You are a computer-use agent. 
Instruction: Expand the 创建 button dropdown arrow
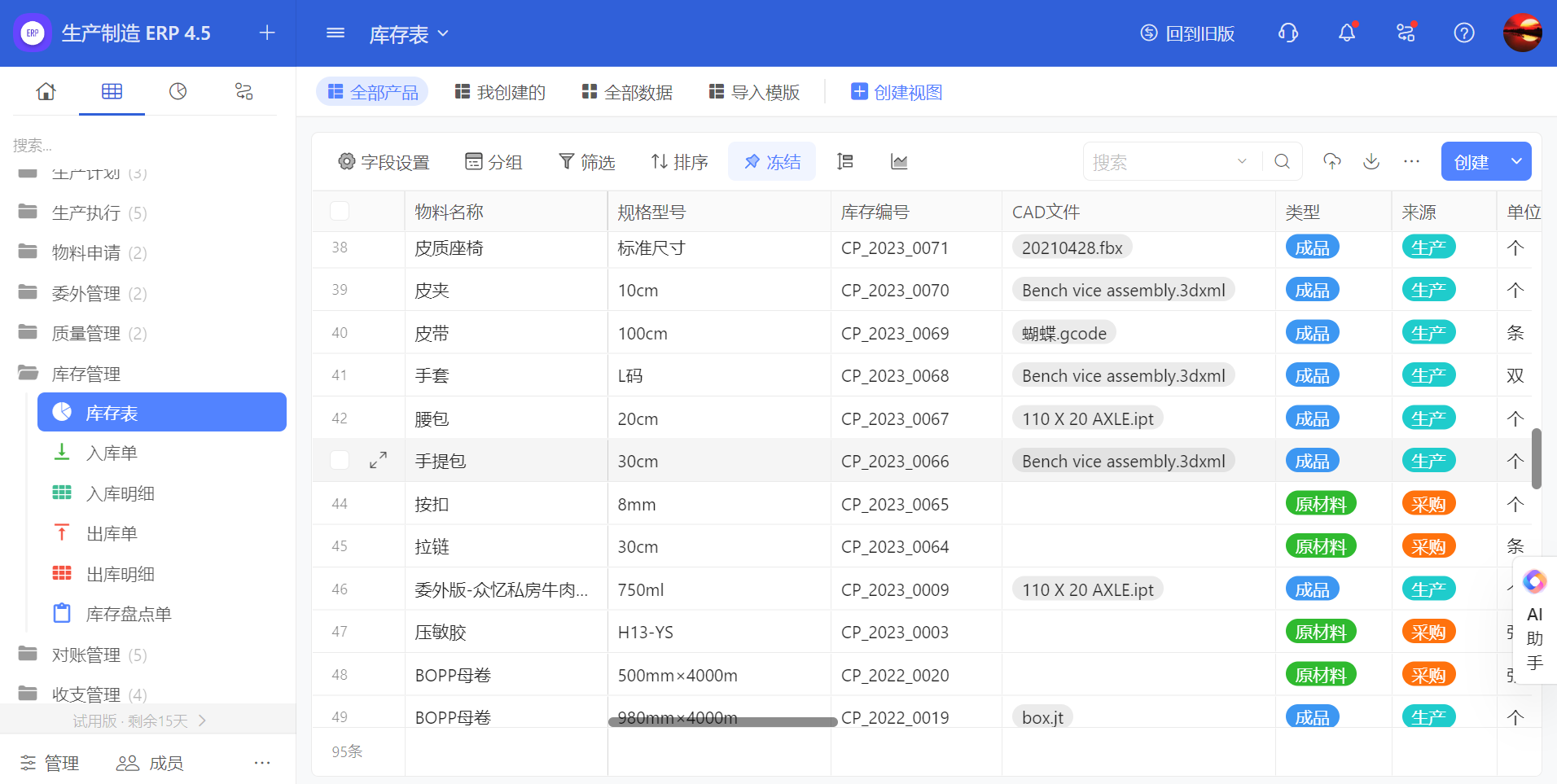coord(1516,161)
